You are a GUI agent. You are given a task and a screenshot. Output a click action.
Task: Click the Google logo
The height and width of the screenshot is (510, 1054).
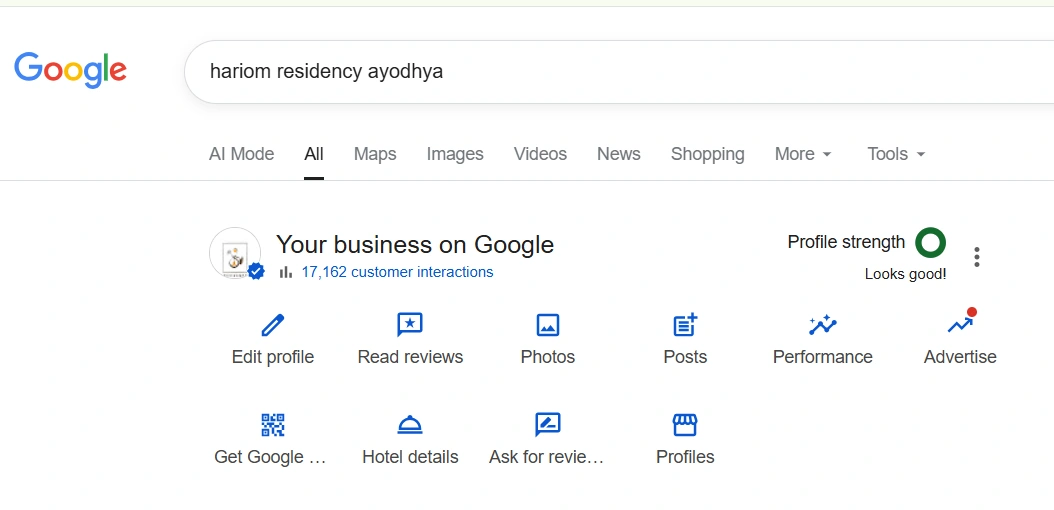[70, 70]
